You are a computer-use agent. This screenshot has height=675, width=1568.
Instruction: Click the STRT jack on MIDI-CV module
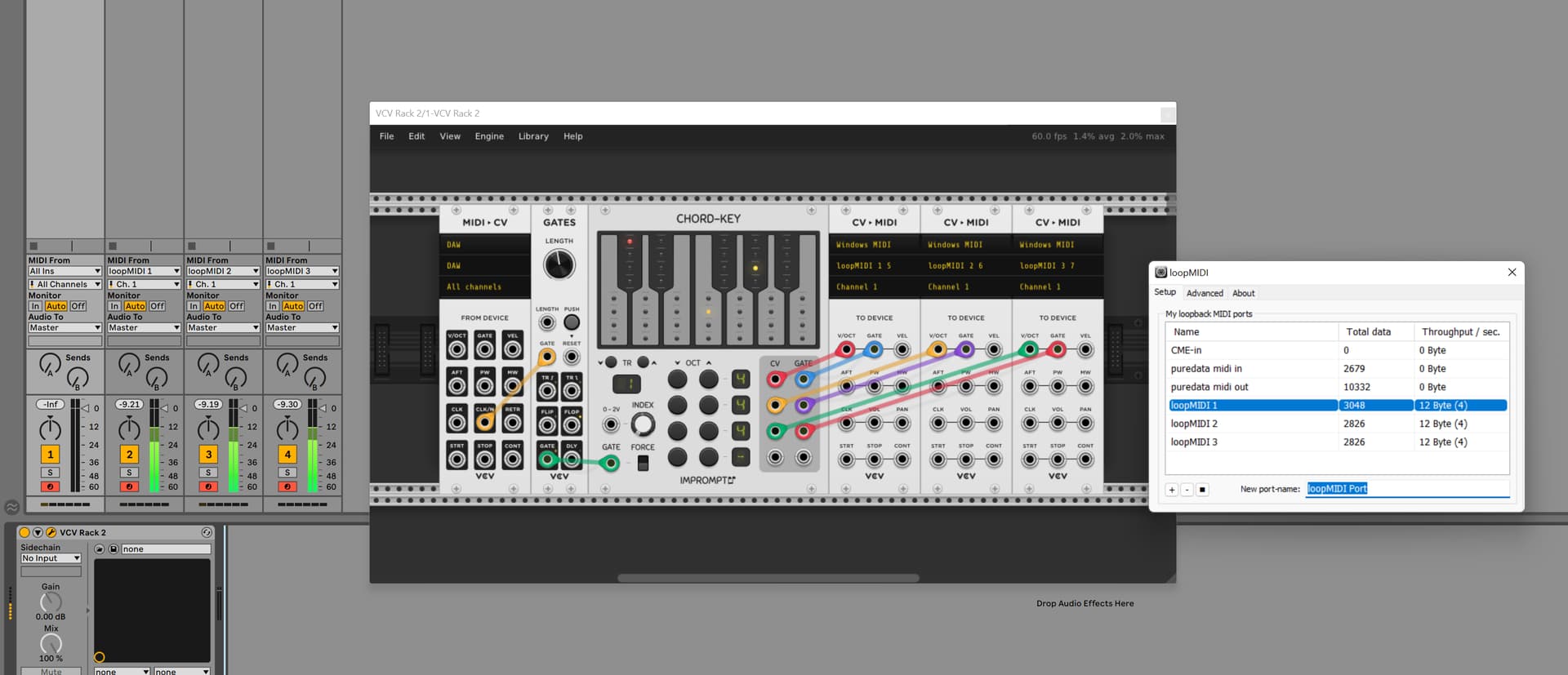pos(457,460)
